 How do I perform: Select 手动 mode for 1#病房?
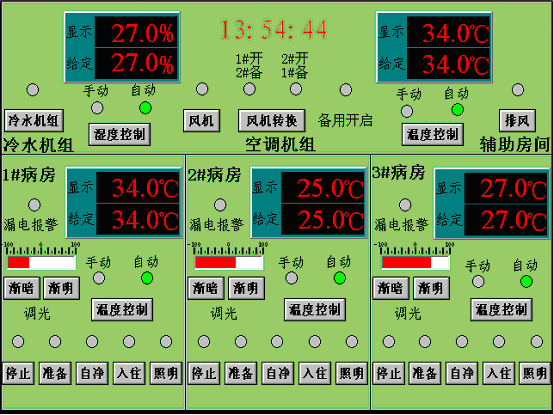point(99,278)
